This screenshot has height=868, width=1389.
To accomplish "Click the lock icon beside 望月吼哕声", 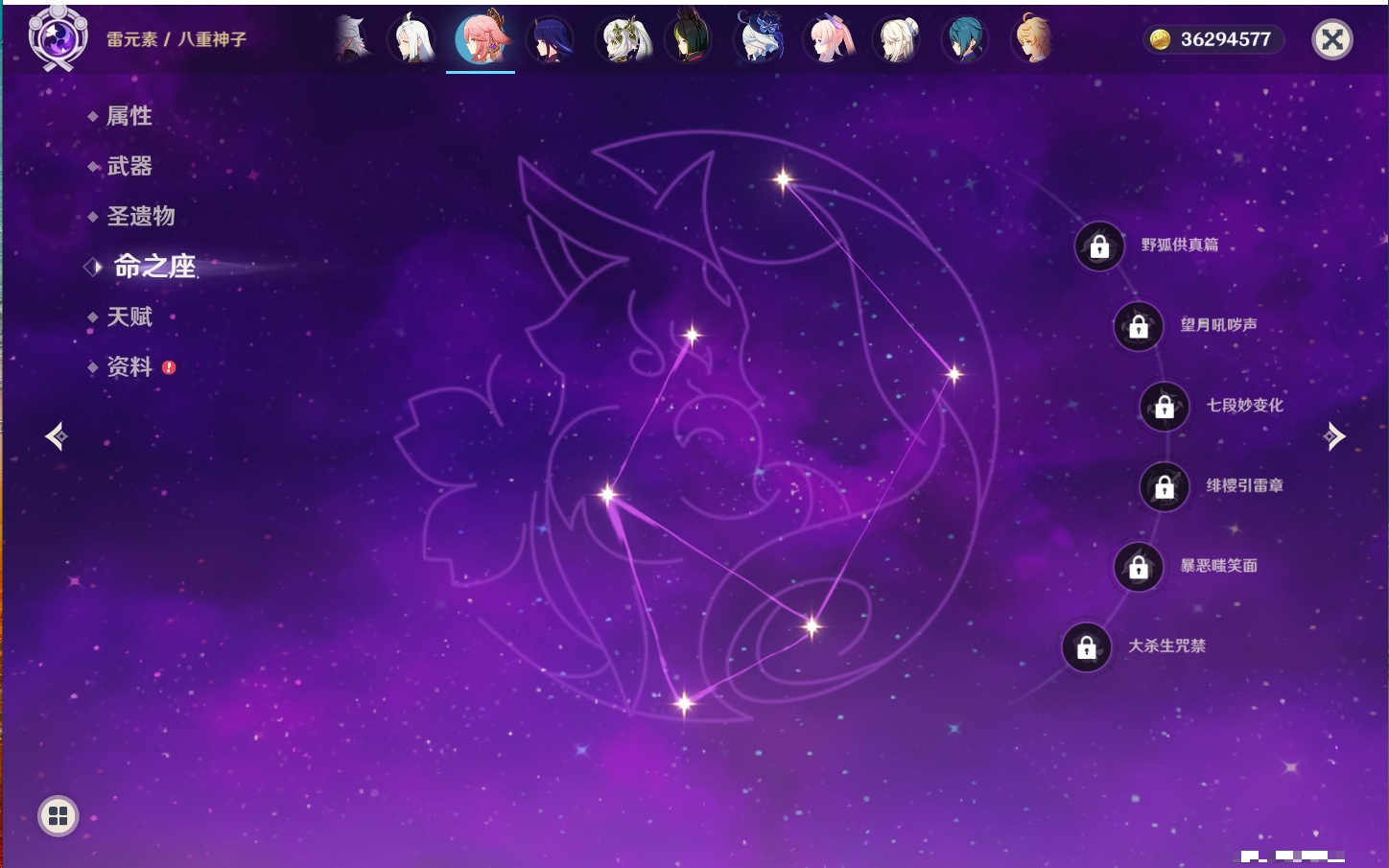I will pyautogui.click(x=1139, y=326).
